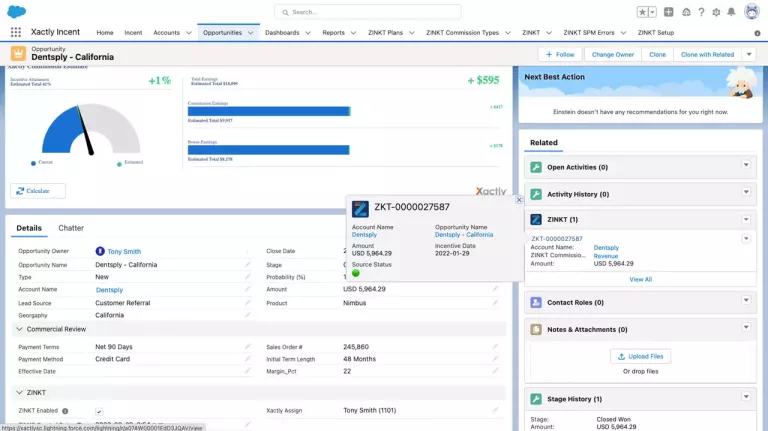The image size is (768, 431).
Task: Click the Contact Roles icon
Action: coord(536,303)
